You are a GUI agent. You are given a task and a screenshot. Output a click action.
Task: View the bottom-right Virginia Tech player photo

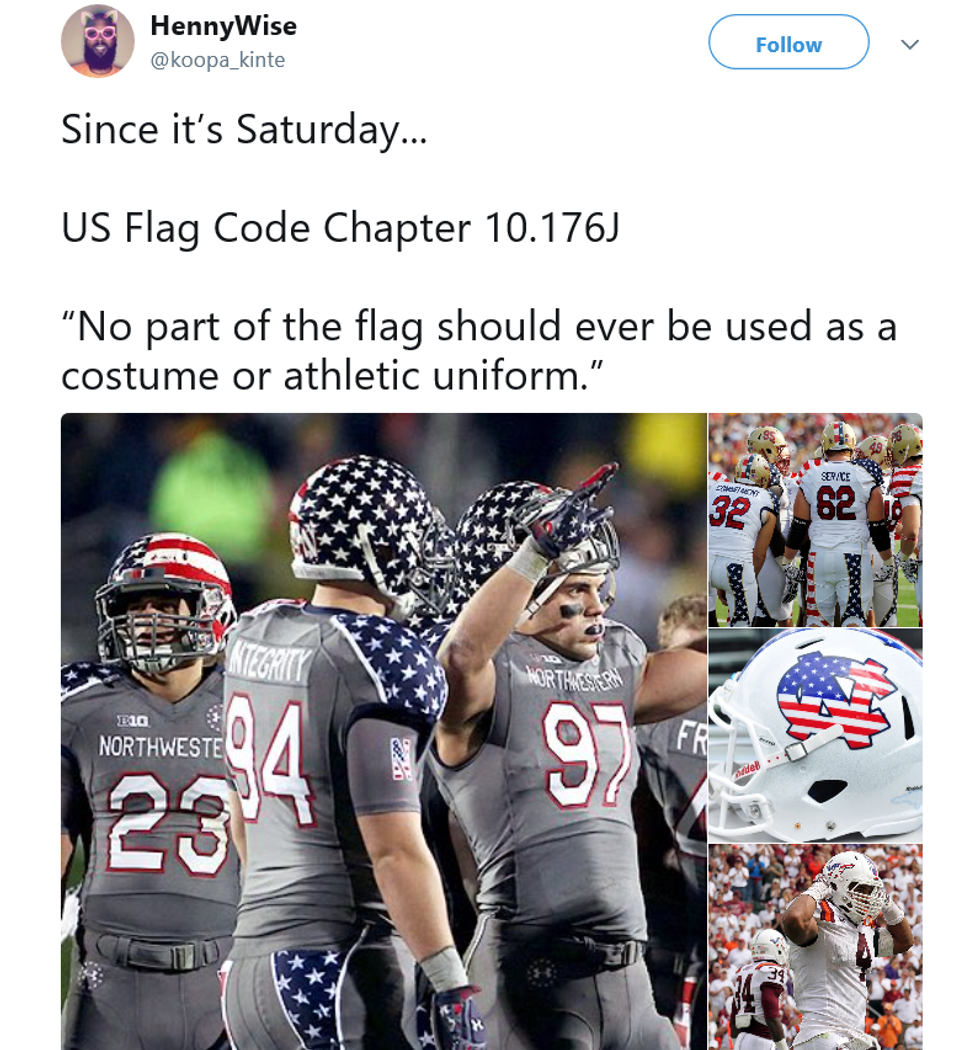(815, 947)
